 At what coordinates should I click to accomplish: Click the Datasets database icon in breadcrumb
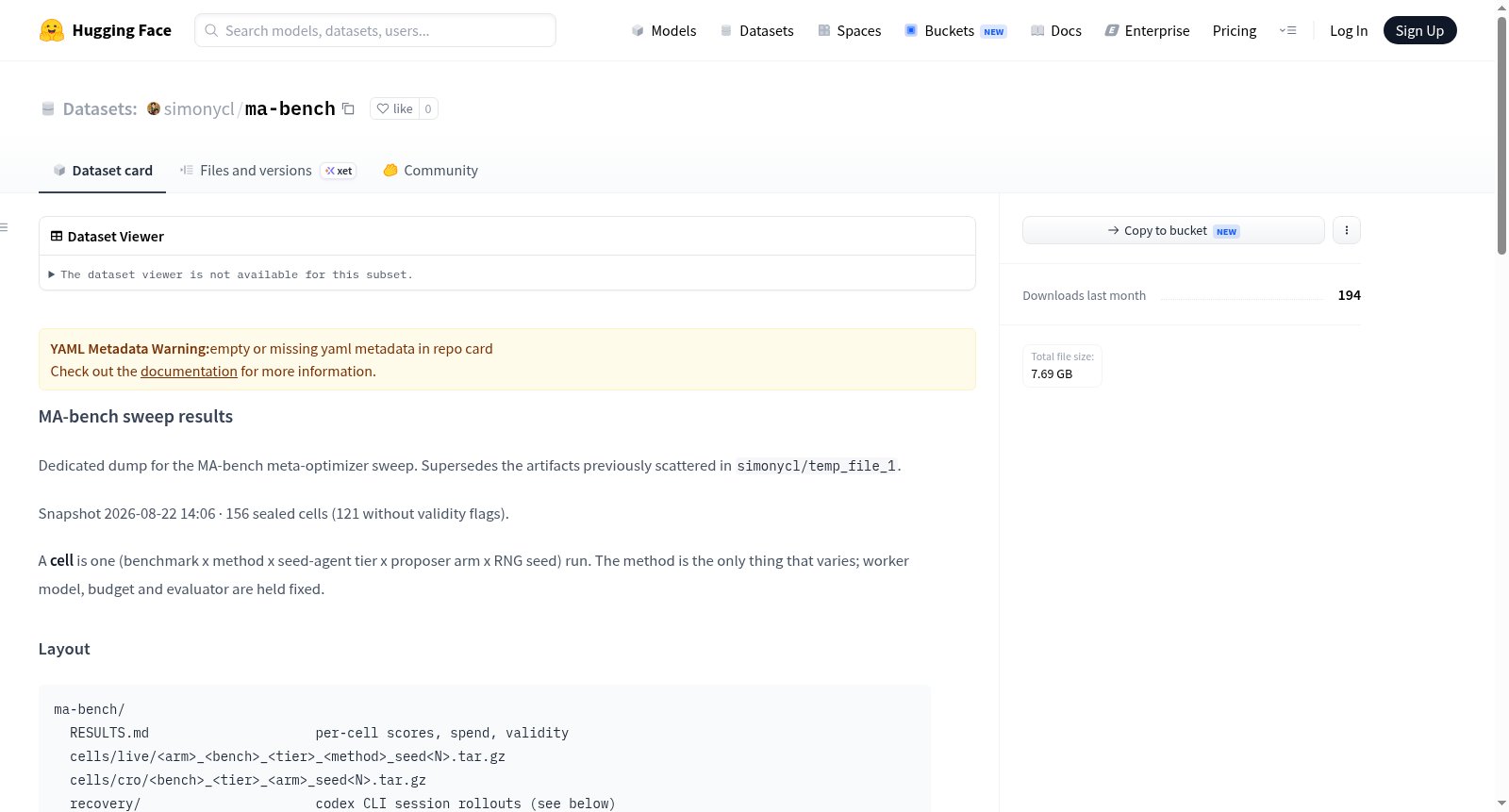tap(48, 109)
